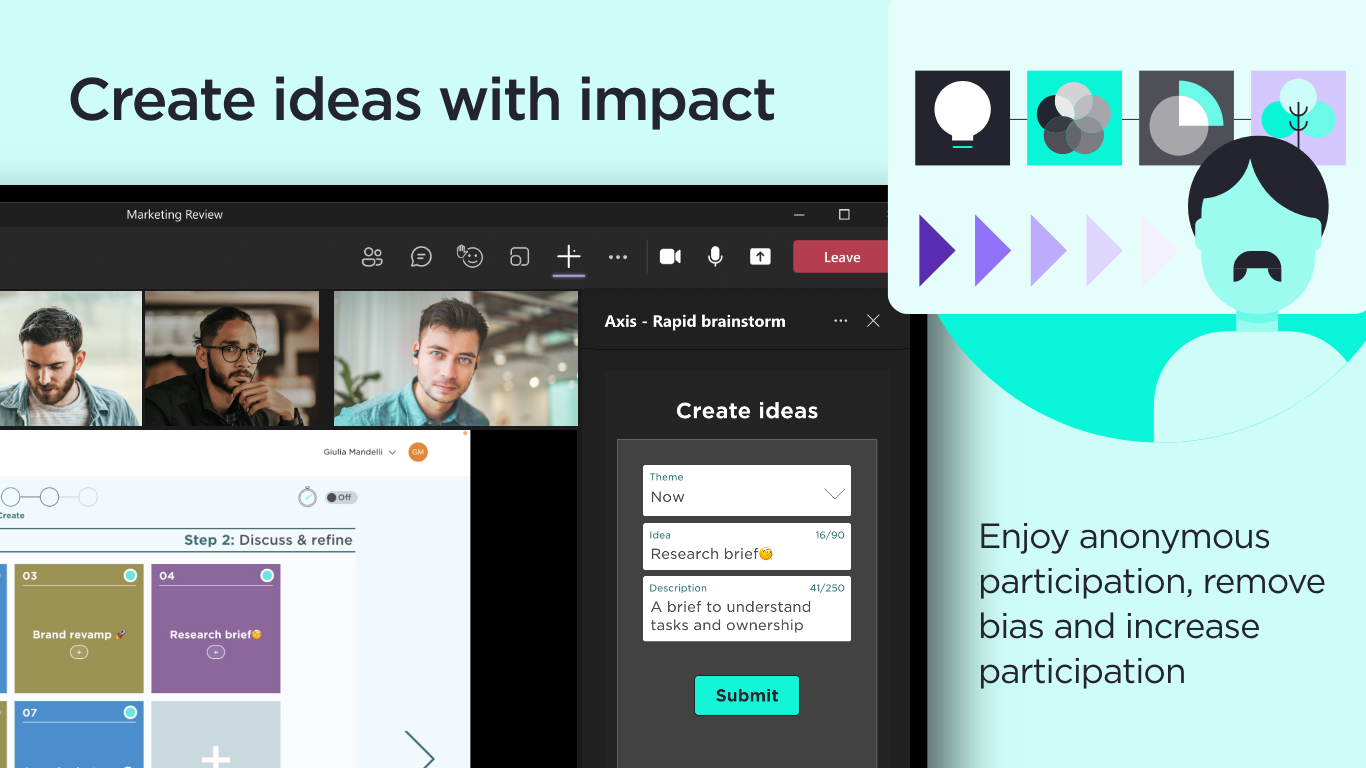Viewport: 1366px width, 768px height.
Task: Click the '41/250' description character counter
Action: (x=827, y=588)
